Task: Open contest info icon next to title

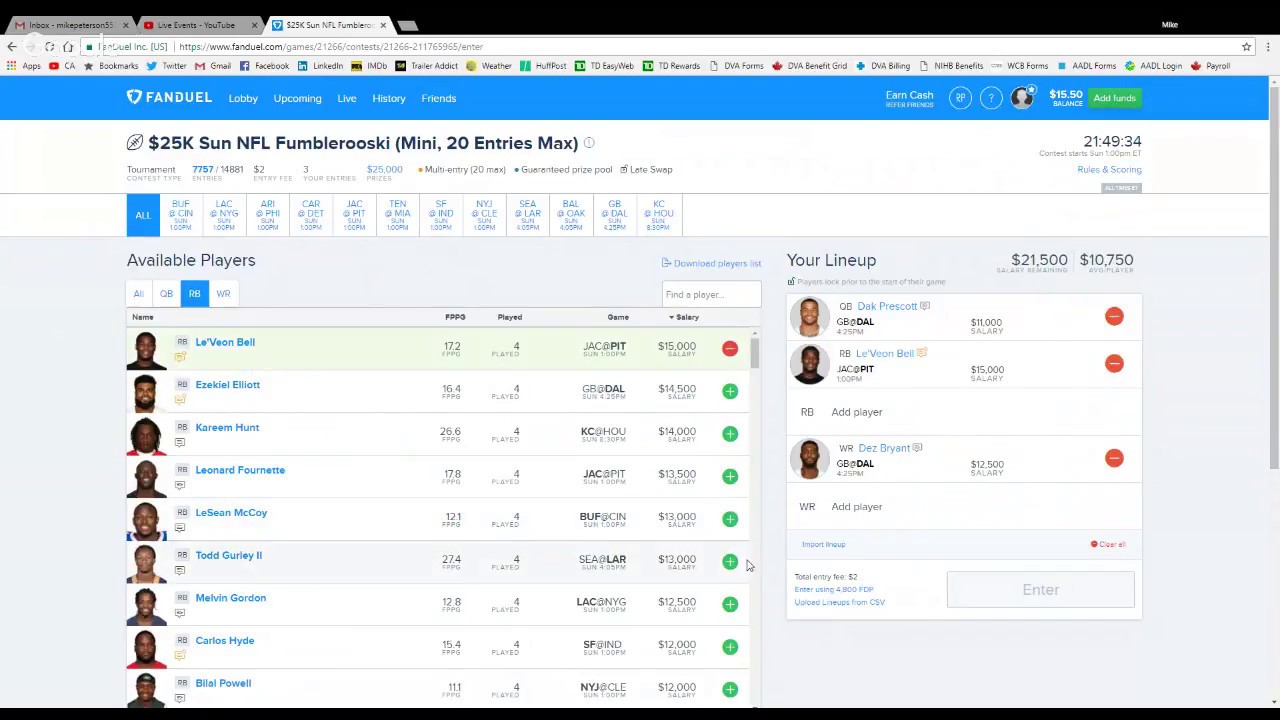Action: [589, 143]
